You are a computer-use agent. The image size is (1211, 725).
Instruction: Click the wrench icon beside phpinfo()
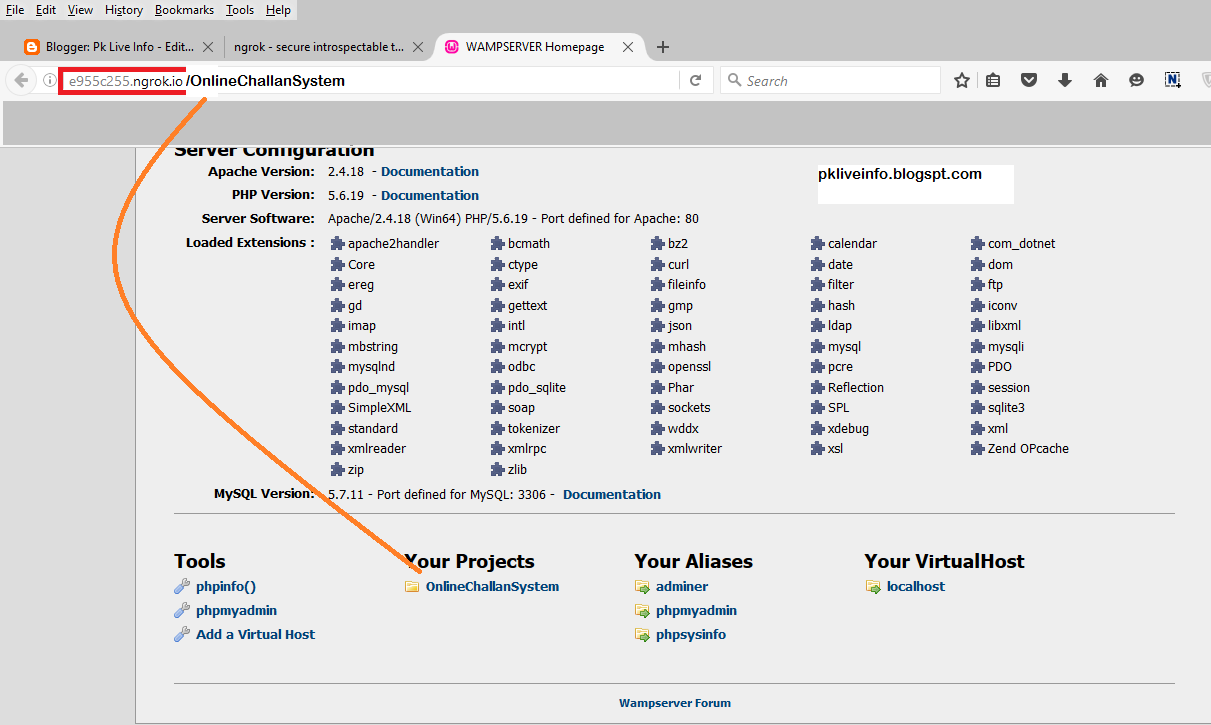point(182,587)
